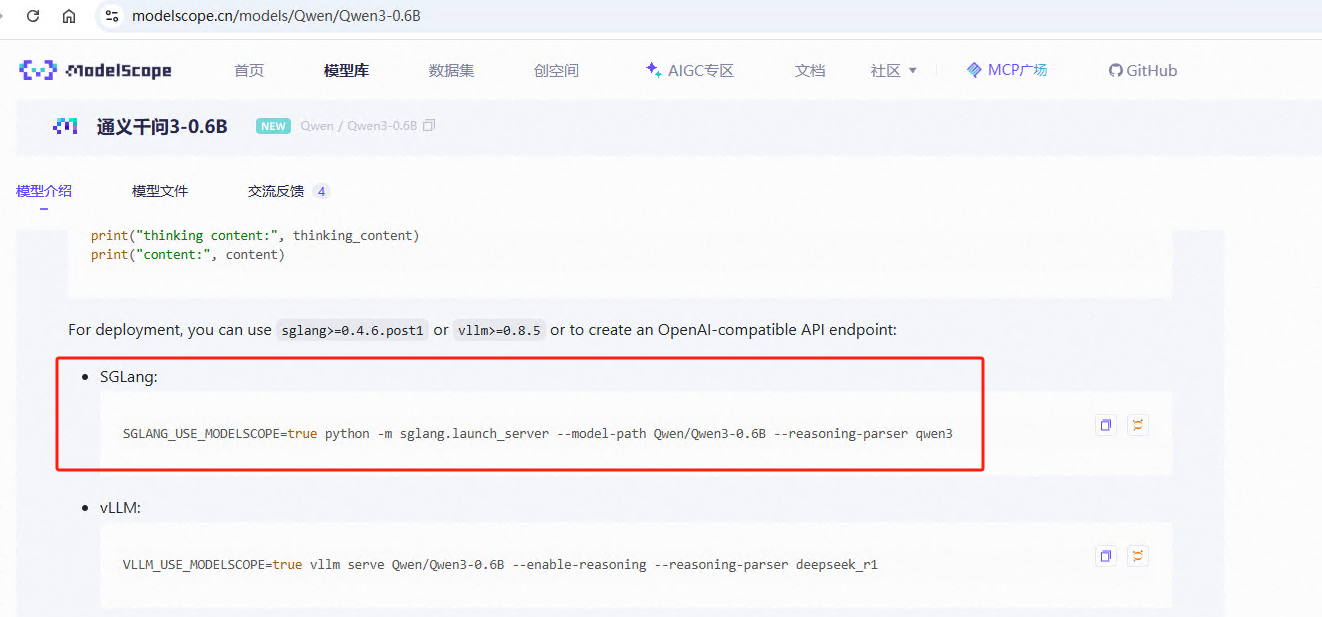Open the AIGC专区 section
The width and height of the screenshot is (1322, 617).
[690, 70]
